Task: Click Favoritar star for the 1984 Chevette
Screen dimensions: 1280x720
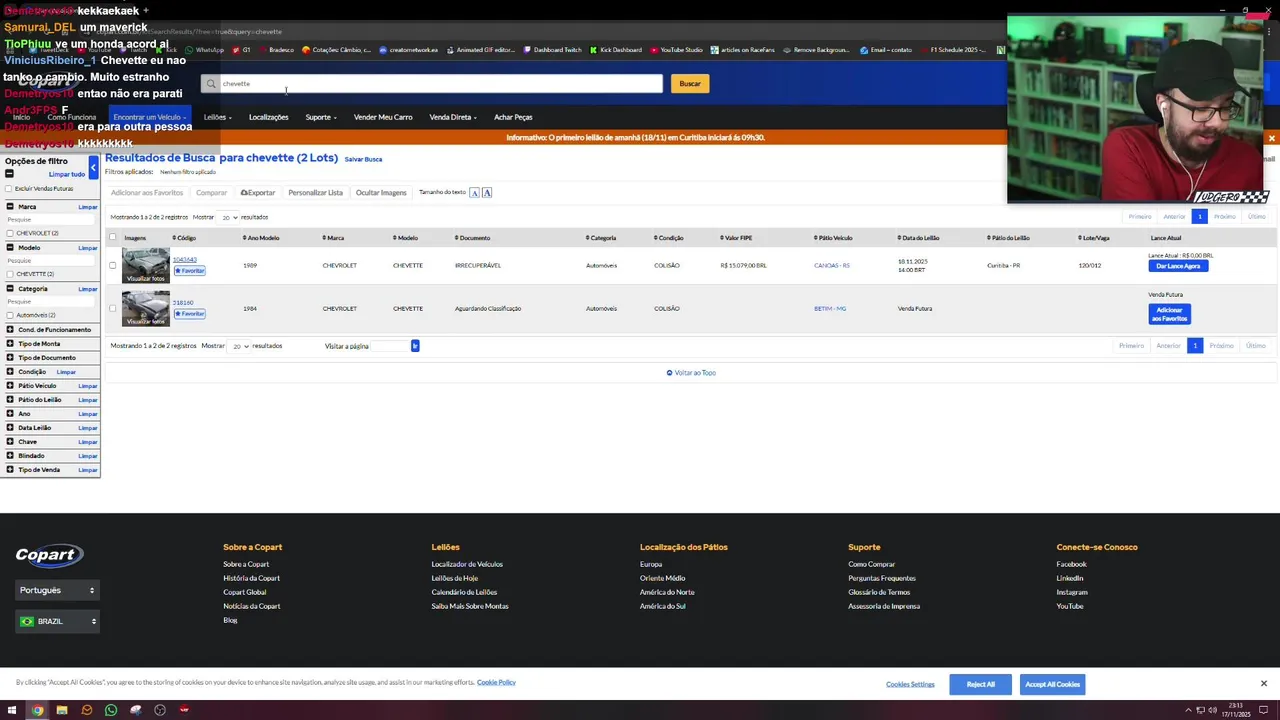Action: (x=189, y=314)
